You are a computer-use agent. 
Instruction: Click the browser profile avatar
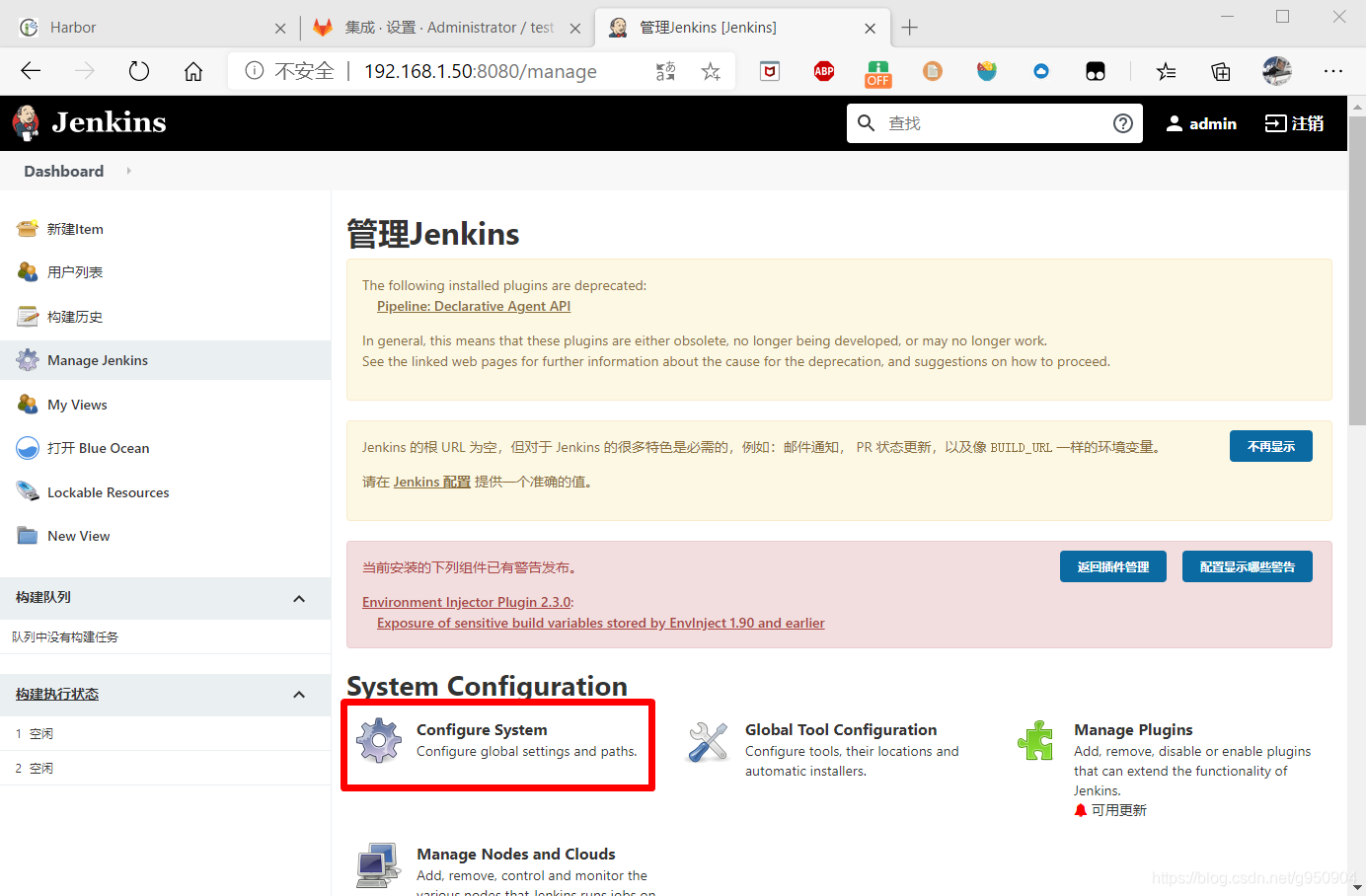pyautogui.click(x=1277, y=71)
